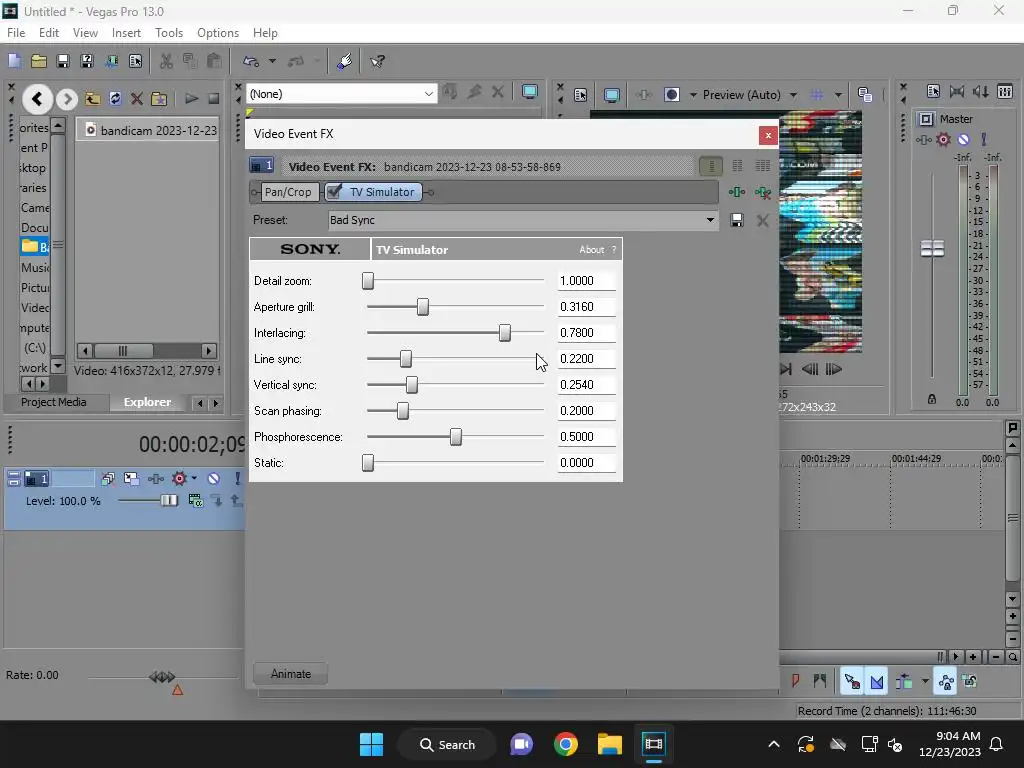
Task: Toggle Mute on the Master bus
Action: [963, 139]
